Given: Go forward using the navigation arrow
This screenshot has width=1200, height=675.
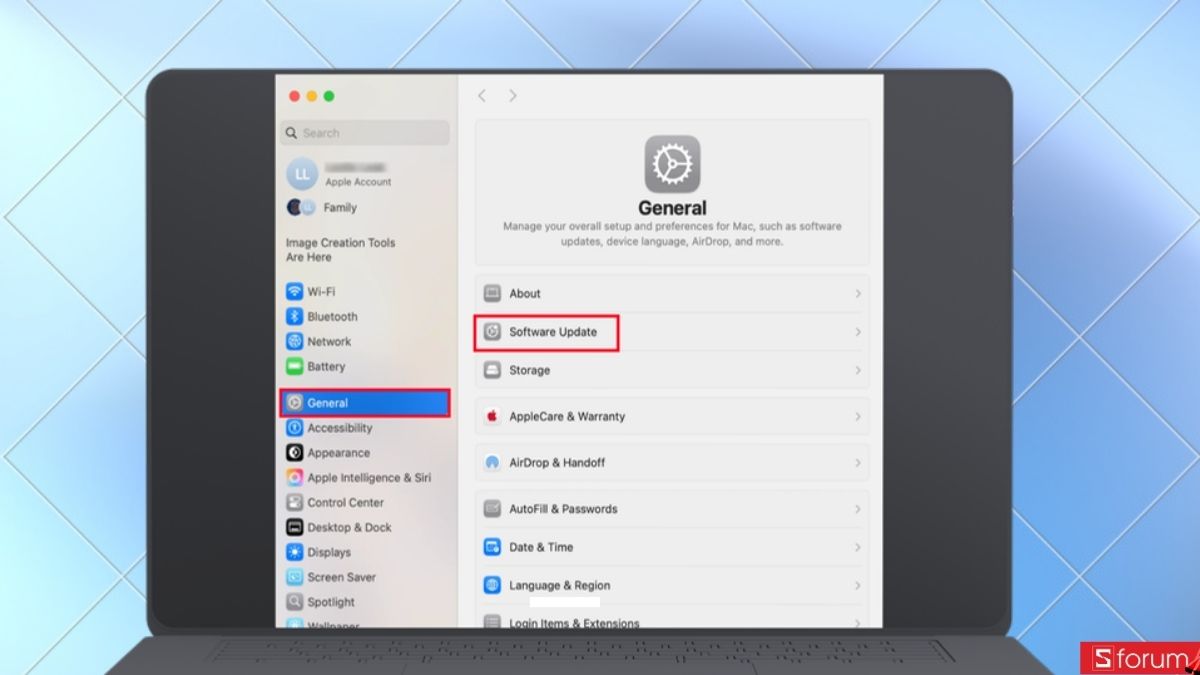Looking at the screenshot, I should point(513,96).
